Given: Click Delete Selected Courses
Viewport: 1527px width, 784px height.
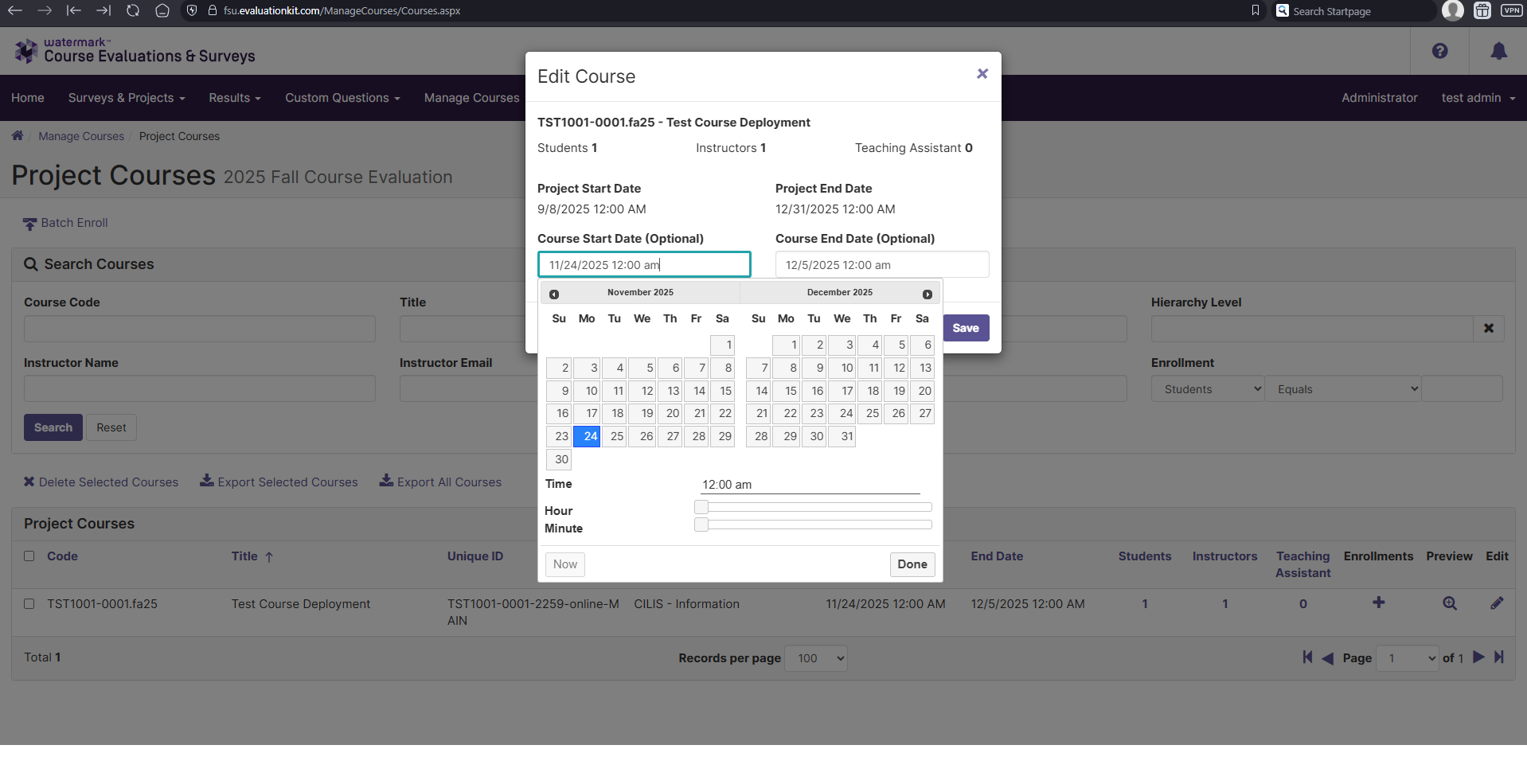Looking at the screenshot, I should pos(101,482).
